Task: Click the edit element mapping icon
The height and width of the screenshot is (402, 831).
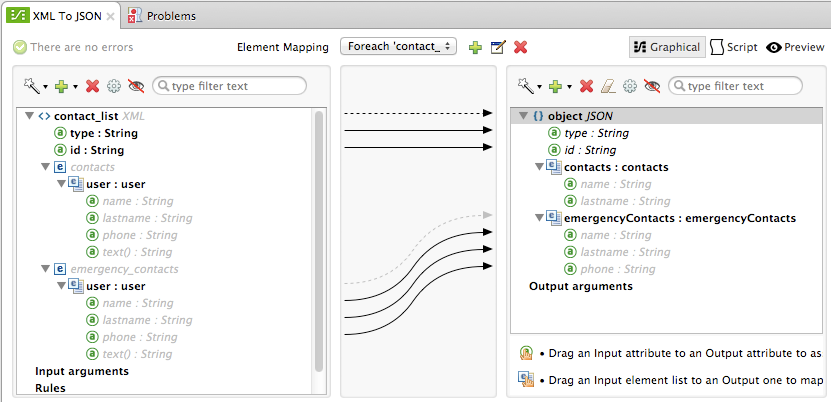Action: tap(498, 47)
